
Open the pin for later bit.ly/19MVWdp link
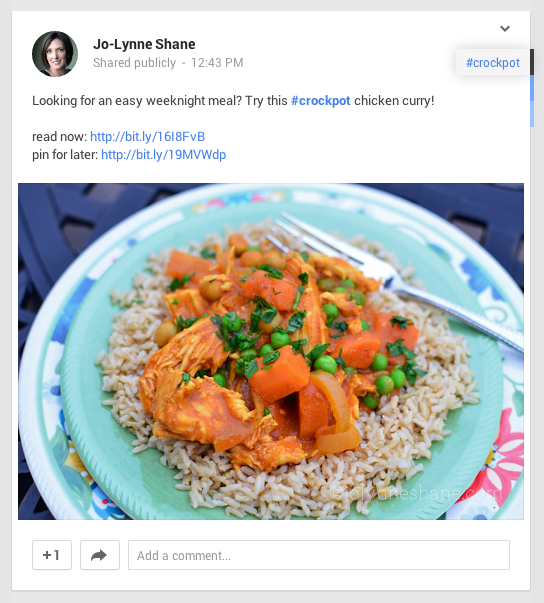[x=163, y=155]
